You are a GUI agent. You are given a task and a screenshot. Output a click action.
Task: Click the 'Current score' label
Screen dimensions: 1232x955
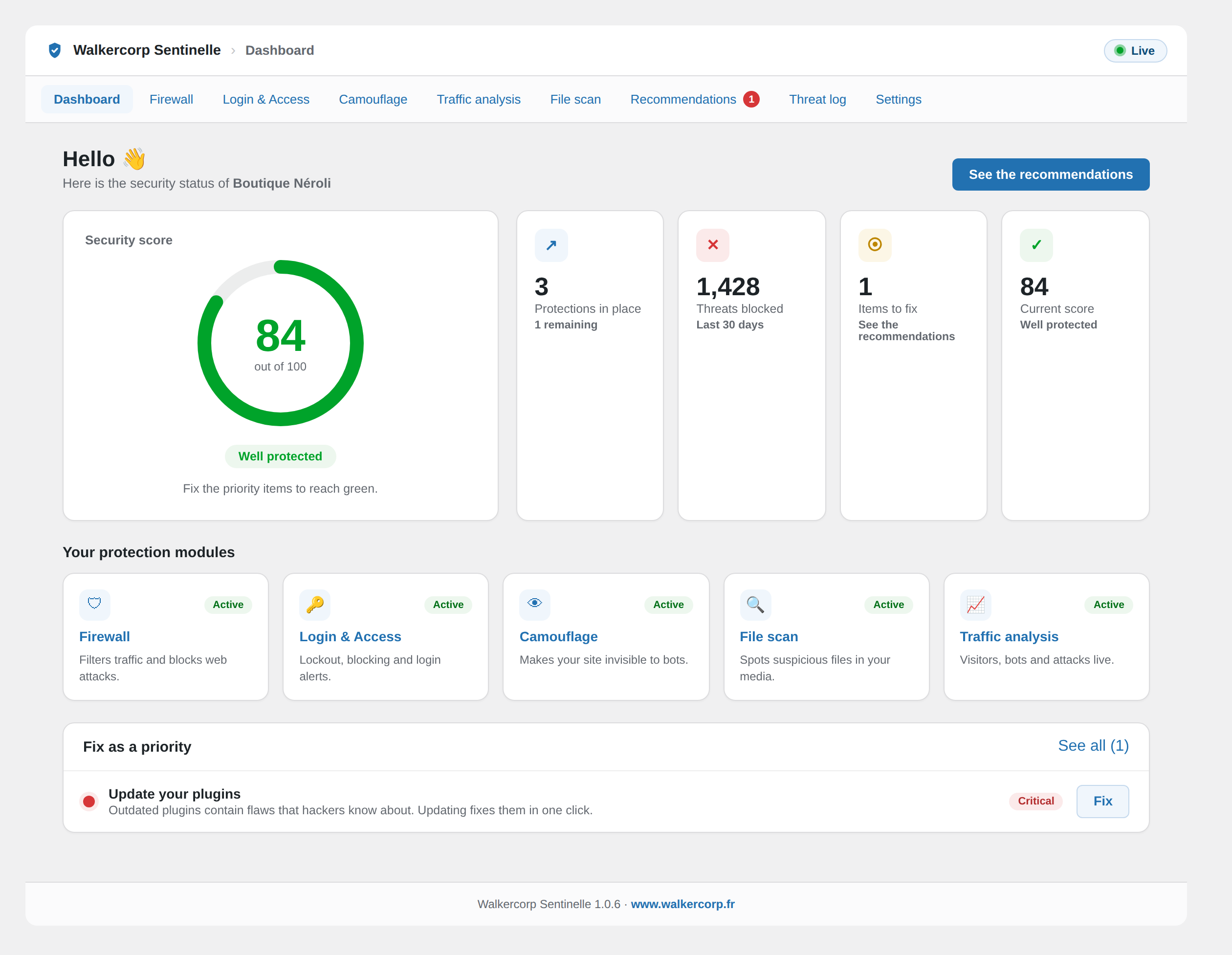pyautogui.click(x=1056, y=308)
